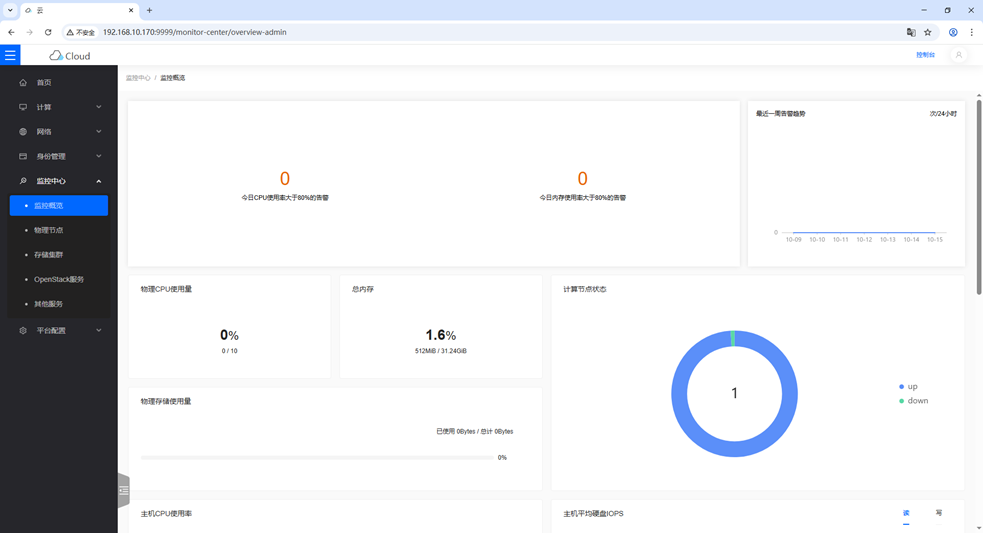
Task: Click the sidebar collapse handle icon
Action: point(124,491)
